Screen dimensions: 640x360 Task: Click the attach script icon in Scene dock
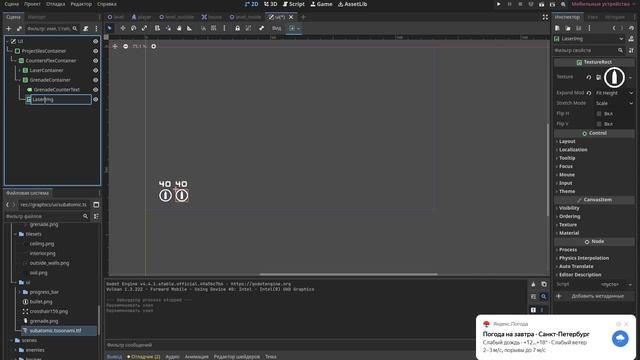point(86,29)
